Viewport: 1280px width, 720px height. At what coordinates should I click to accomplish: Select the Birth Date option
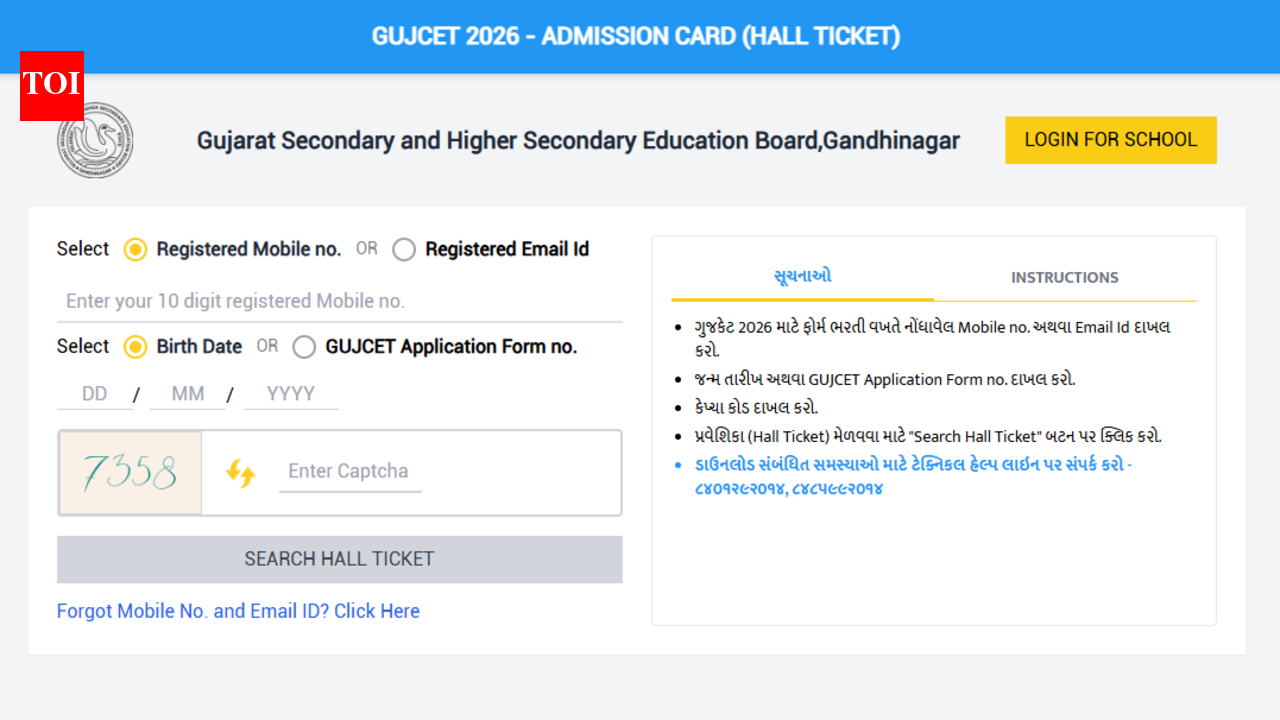135,347
